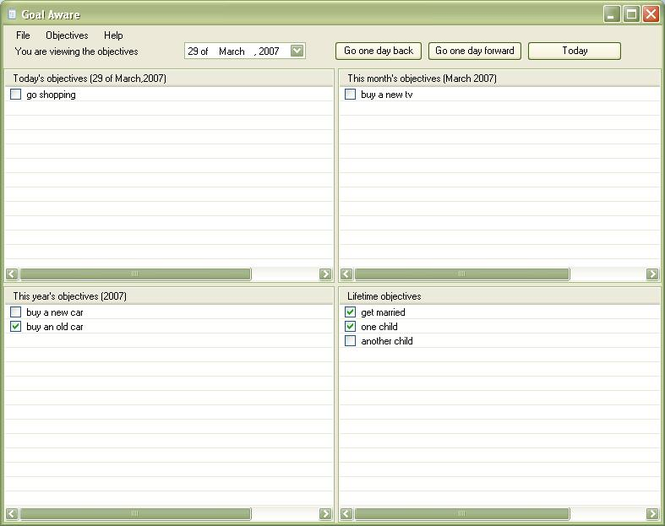Open the File menu
The image size is (665, 526).
(23, 35)
